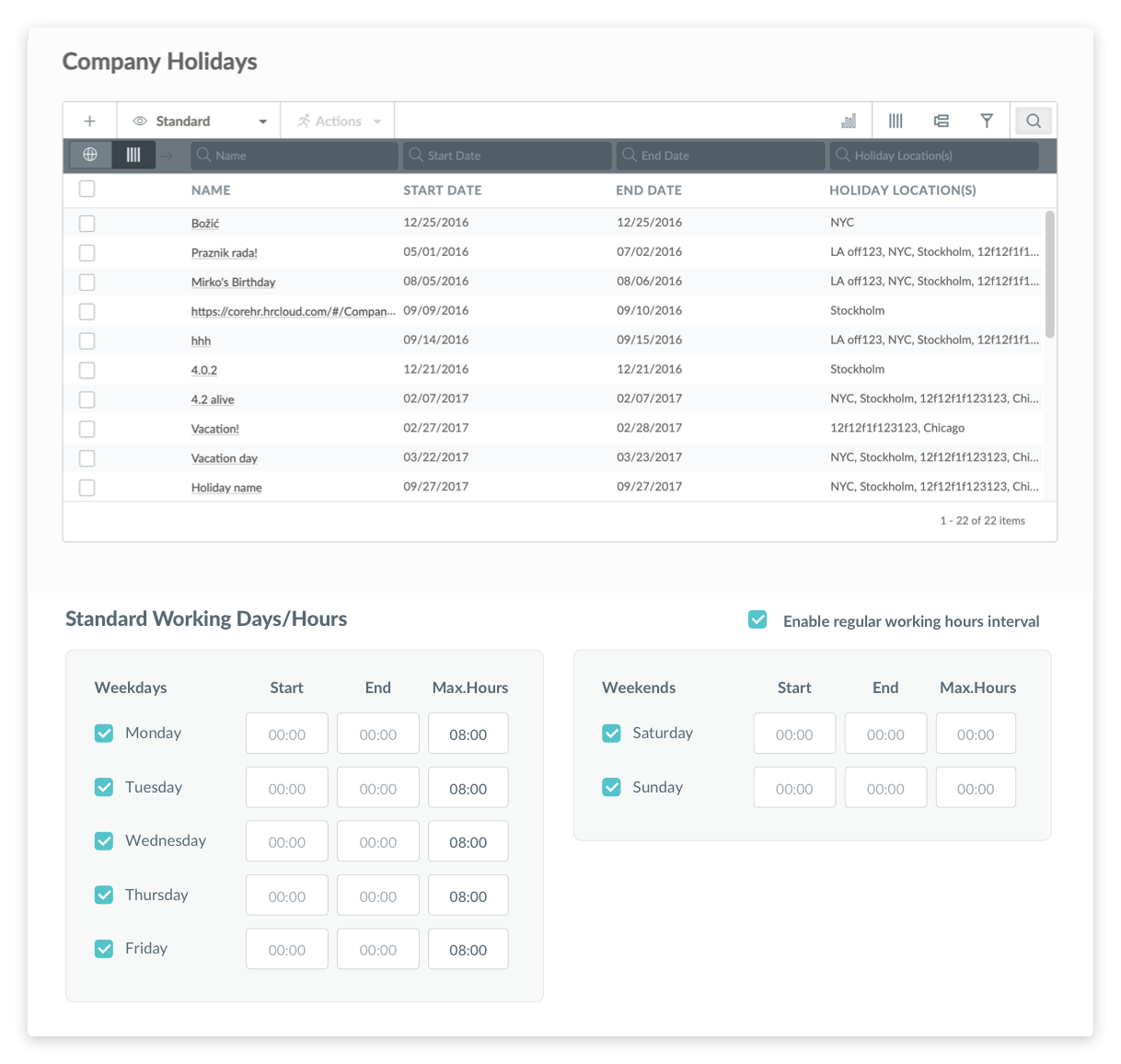
Task: Open the Mirko's Birthday holiday entry
Action: [233, 282]
